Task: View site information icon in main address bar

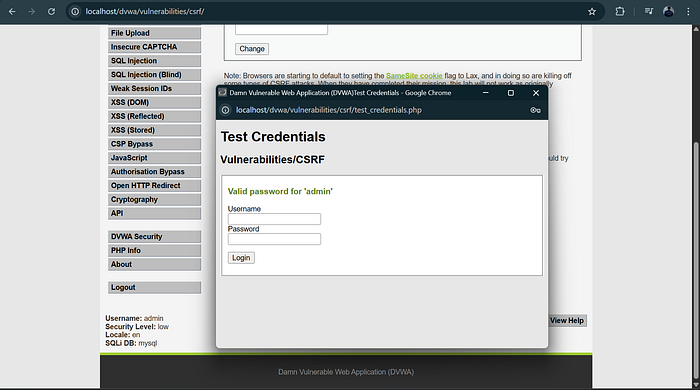Action: coord(75,12)
